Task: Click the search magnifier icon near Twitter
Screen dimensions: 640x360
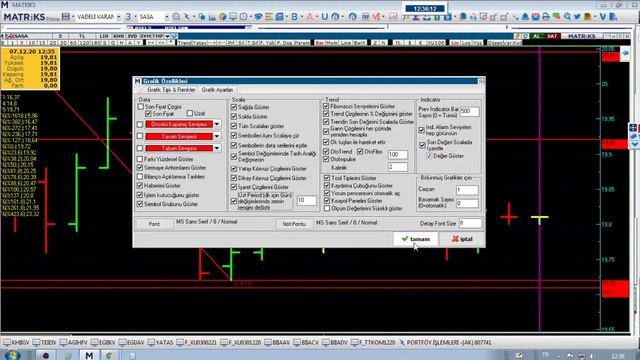Action: coord(567,17)
